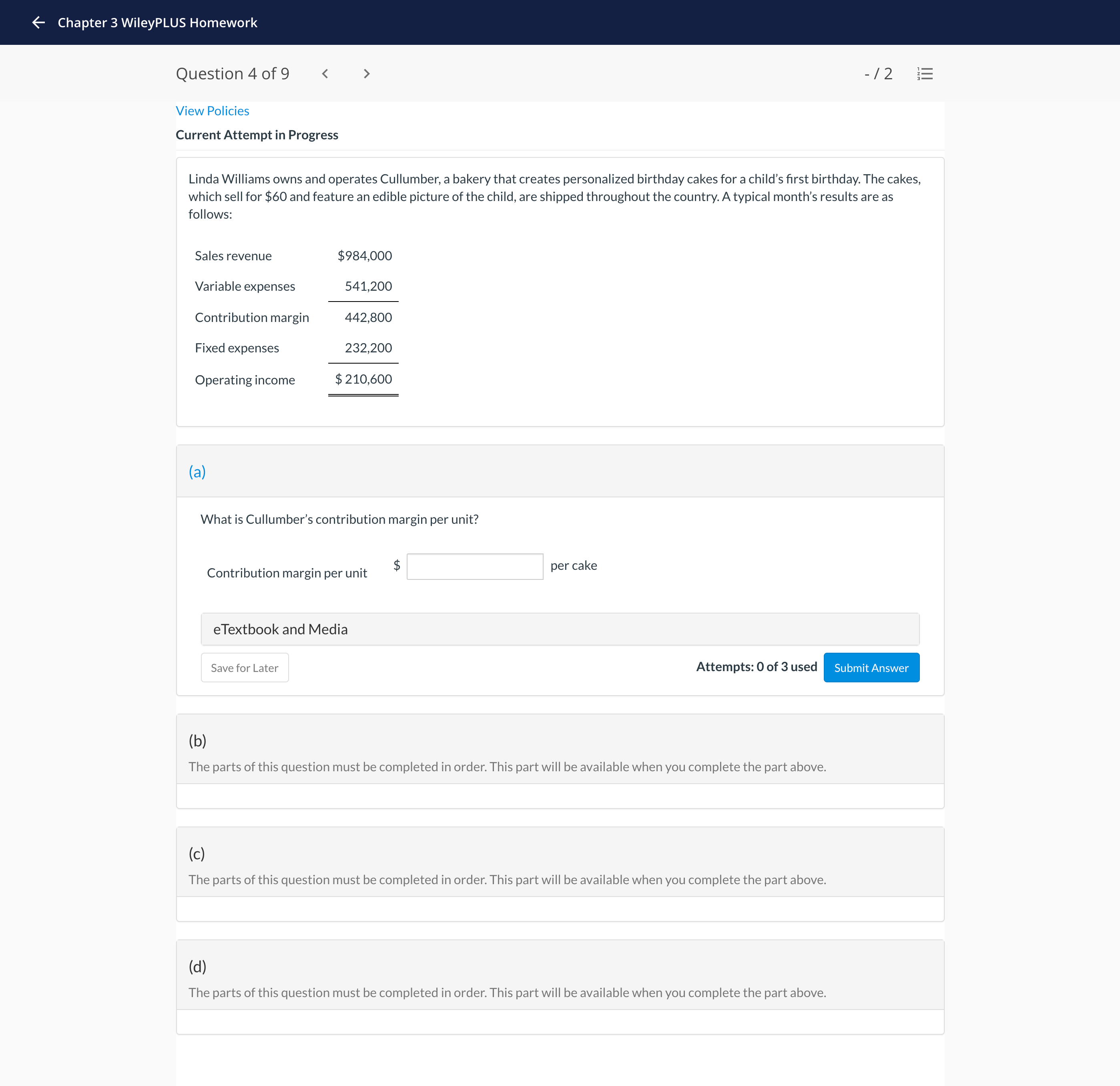Click Chapter 3 WileyPLUS Homework title

click(157, 22)
